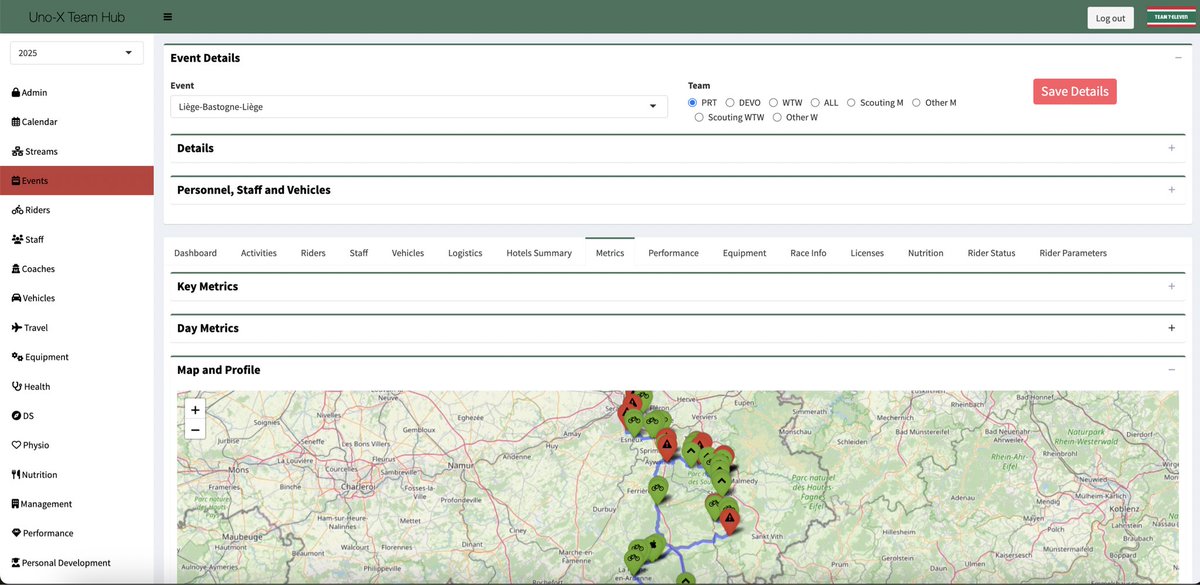Select Scouting M radio option
The height and width of the screenshot is (585, 1200).
click(852, 102)
